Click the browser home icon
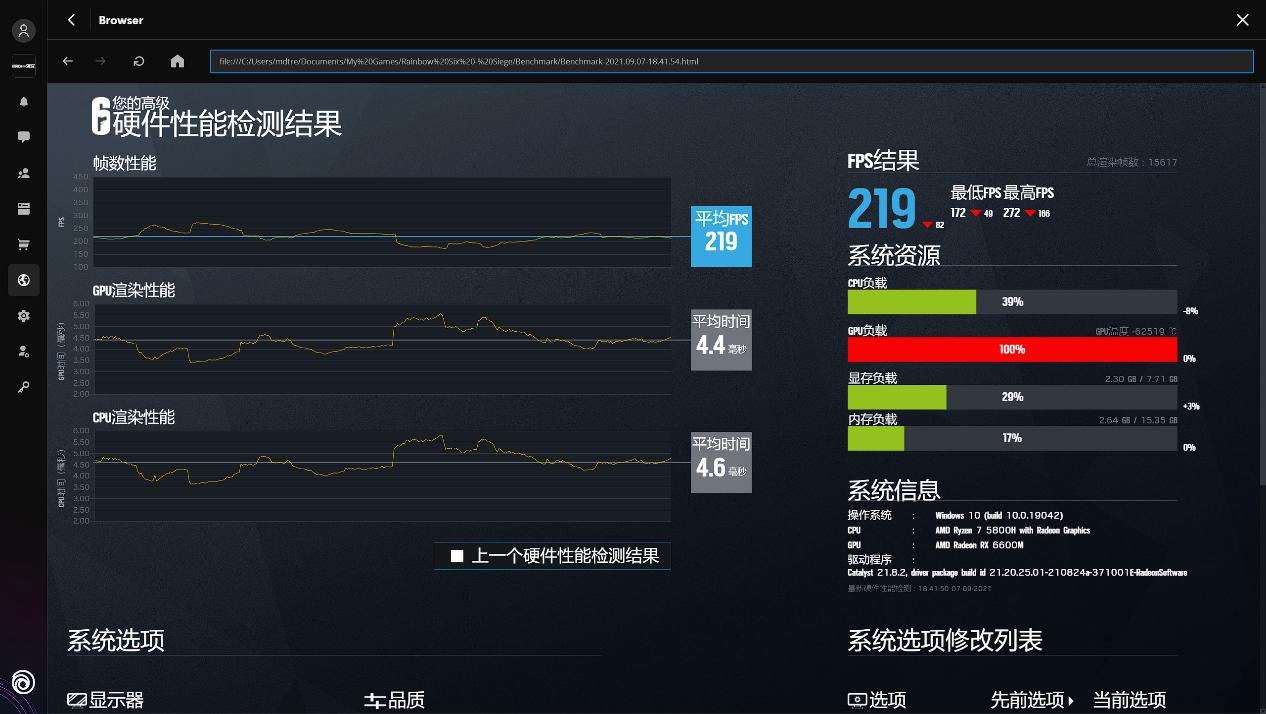The width and height of the screenshot is (1266, 714). click(177, 61)
